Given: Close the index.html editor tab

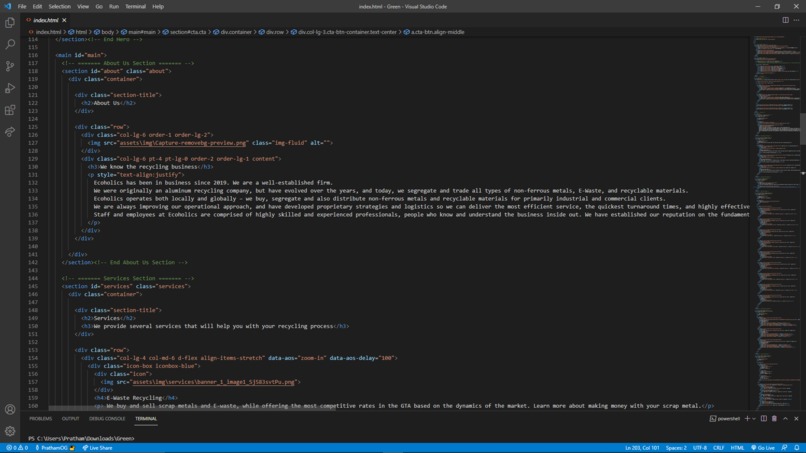Looking at the screenshot, I should coord(64,20).
